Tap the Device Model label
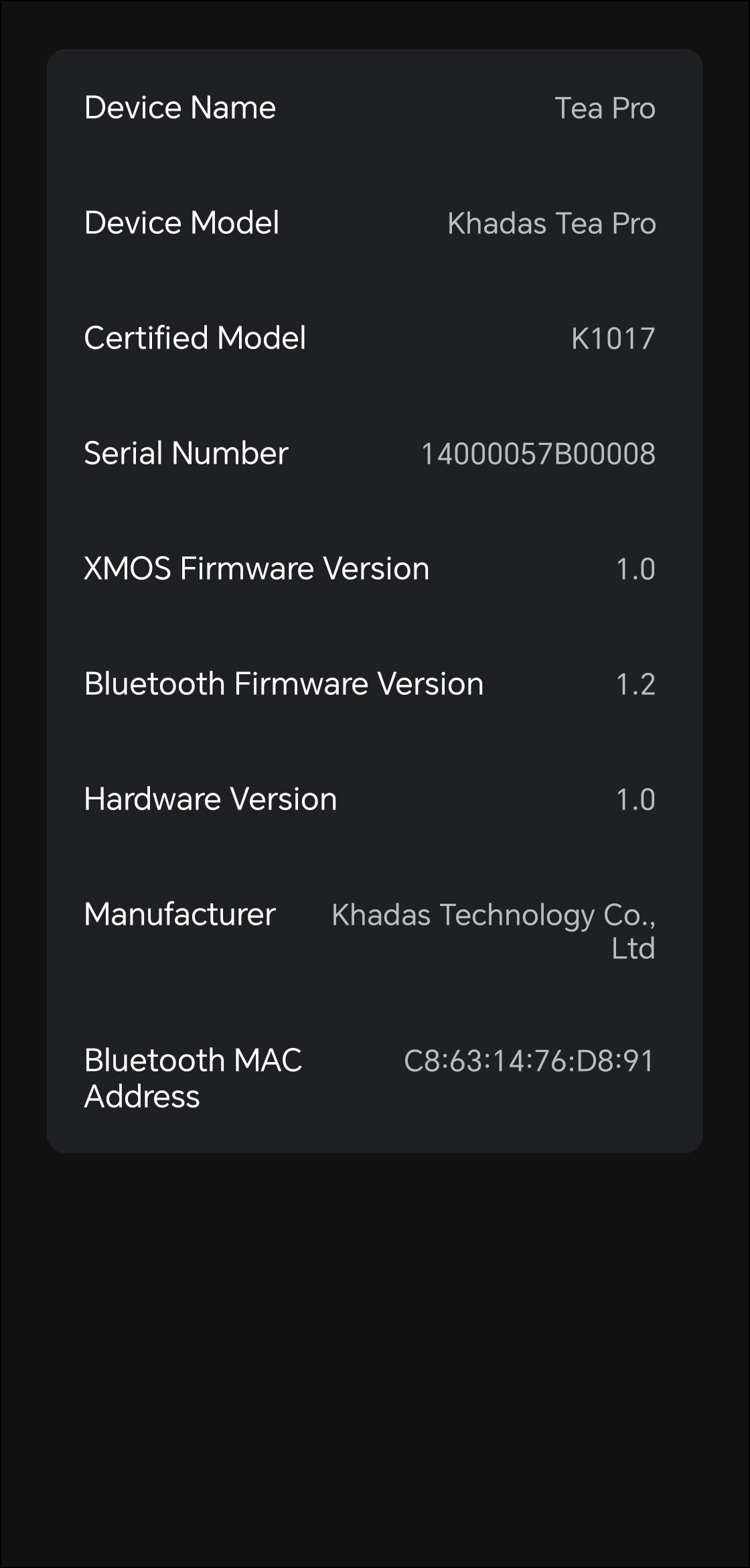Image resolution: width=750 pixels, height=1568 pixels. click(x=181, y=223)
